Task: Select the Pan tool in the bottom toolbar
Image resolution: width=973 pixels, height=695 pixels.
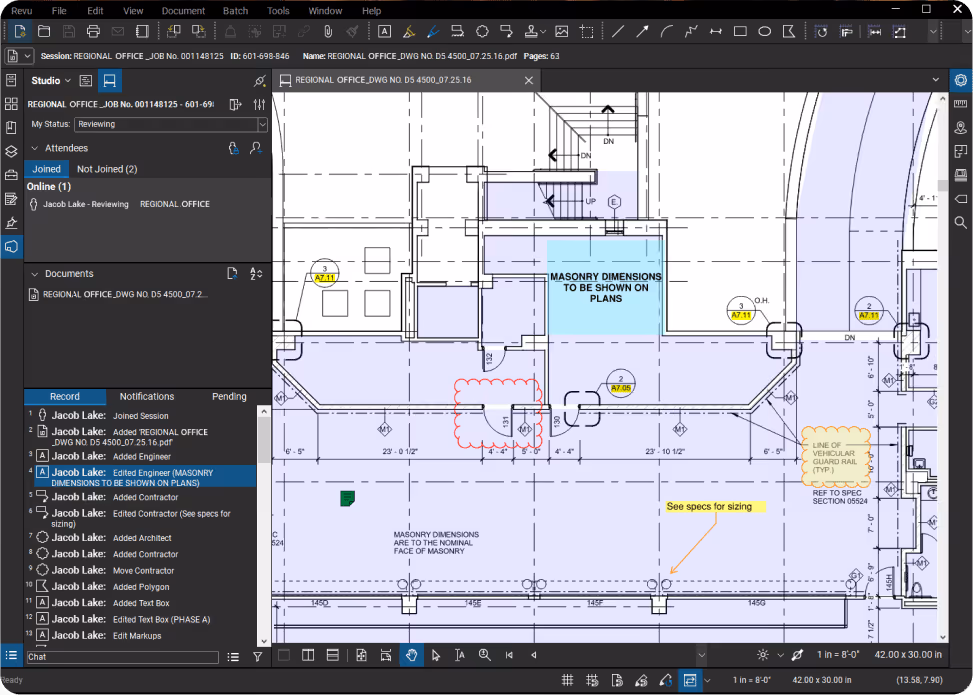Action: click(x=412, y=655)
